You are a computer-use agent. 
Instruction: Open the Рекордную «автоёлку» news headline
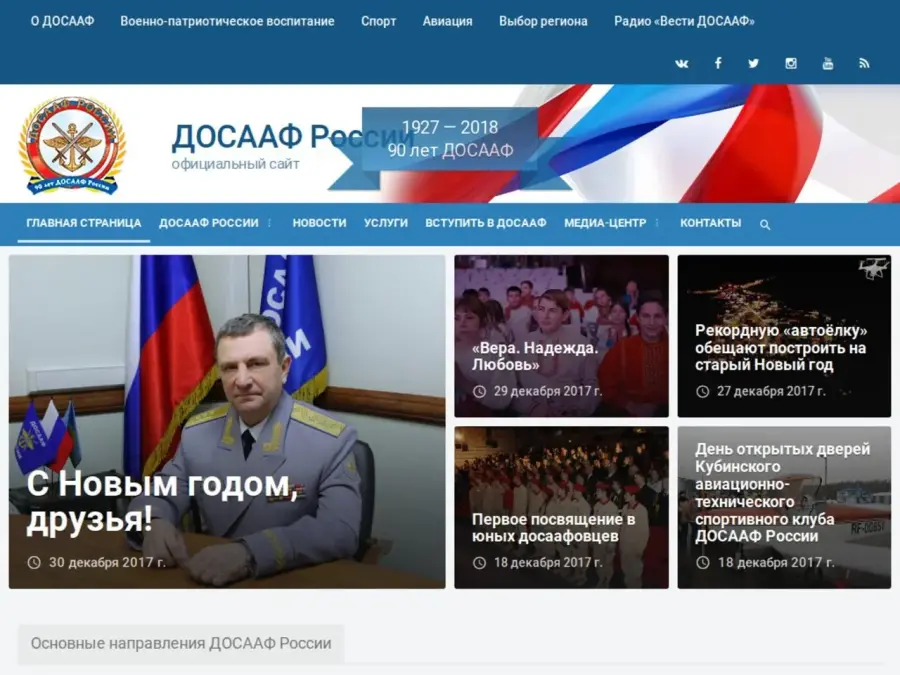tap(780, 347)
